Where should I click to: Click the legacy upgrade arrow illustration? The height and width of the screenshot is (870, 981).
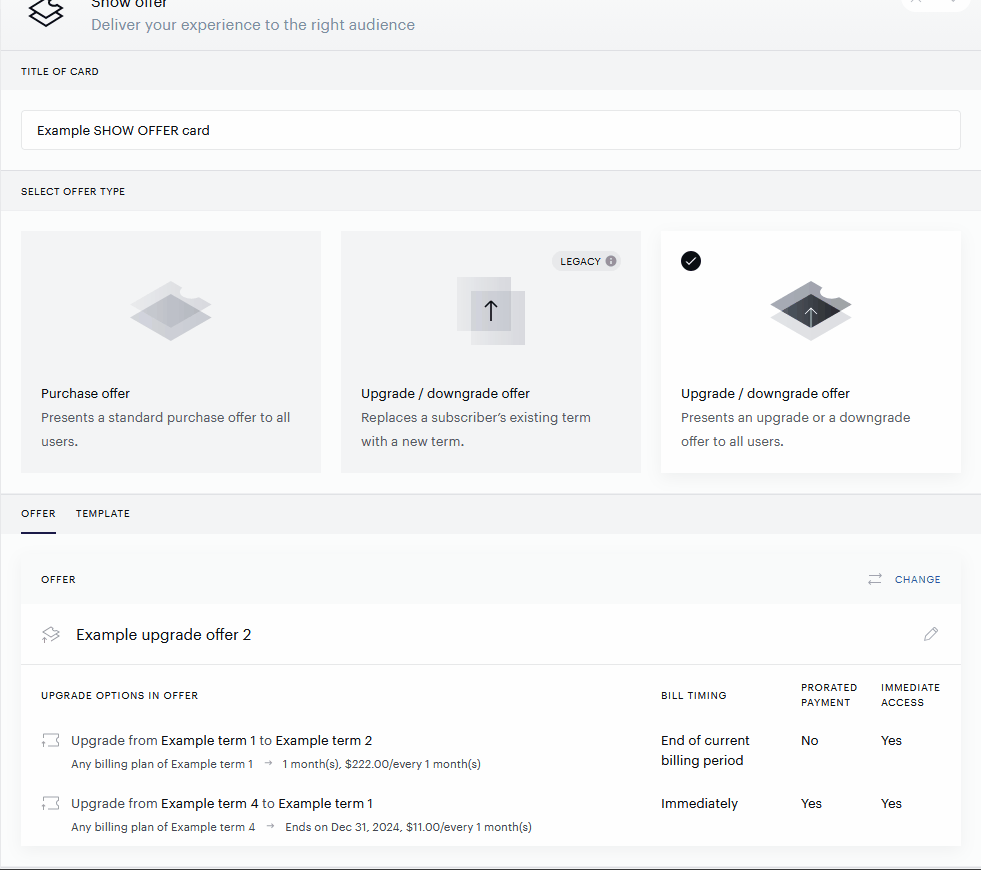(491, 311)
